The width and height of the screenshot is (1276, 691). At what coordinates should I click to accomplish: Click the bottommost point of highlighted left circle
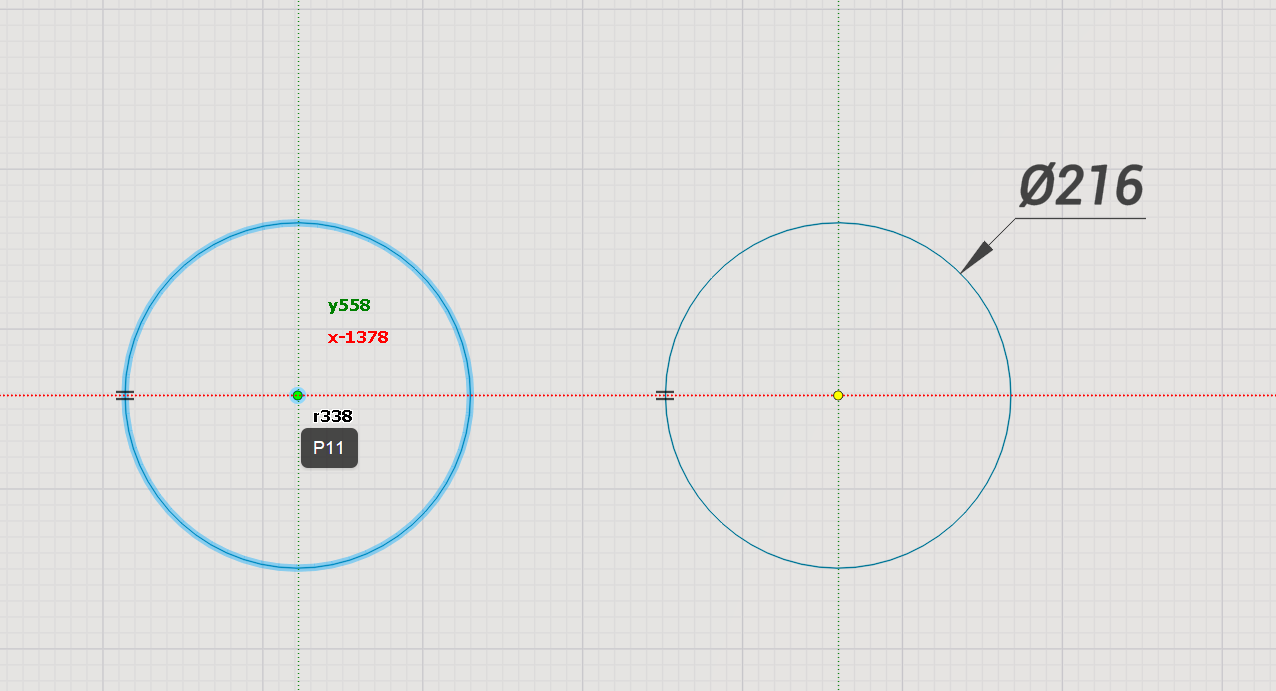(297, 567)
